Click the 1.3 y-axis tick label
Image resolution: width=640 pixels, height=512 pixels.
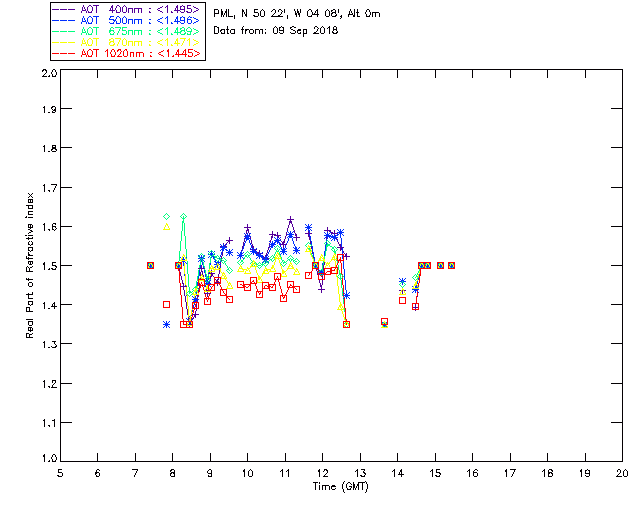[x=49, y=344]
